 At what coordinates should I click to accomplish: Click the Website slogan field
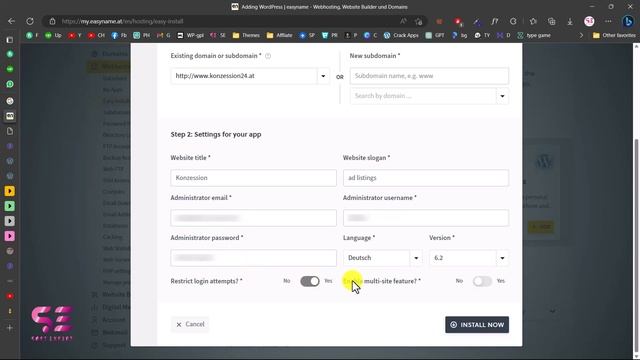coord(426,178)
